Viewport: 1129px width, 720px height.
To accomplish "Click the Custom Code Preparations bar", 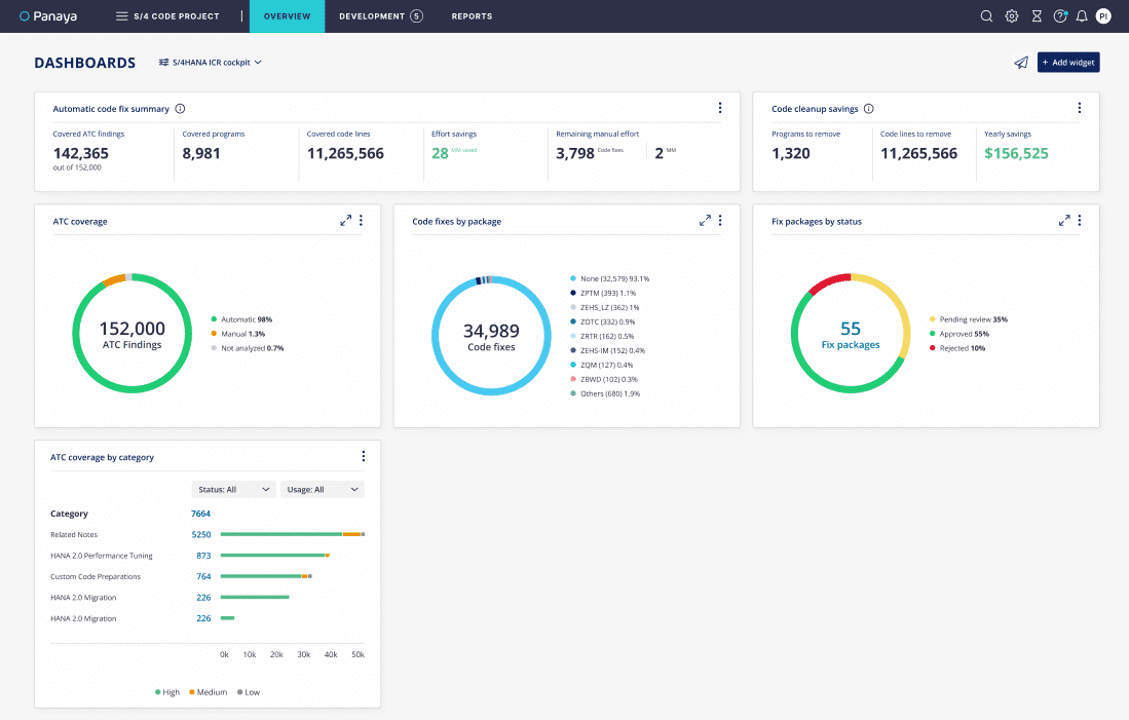I will [x=266, y=576].
